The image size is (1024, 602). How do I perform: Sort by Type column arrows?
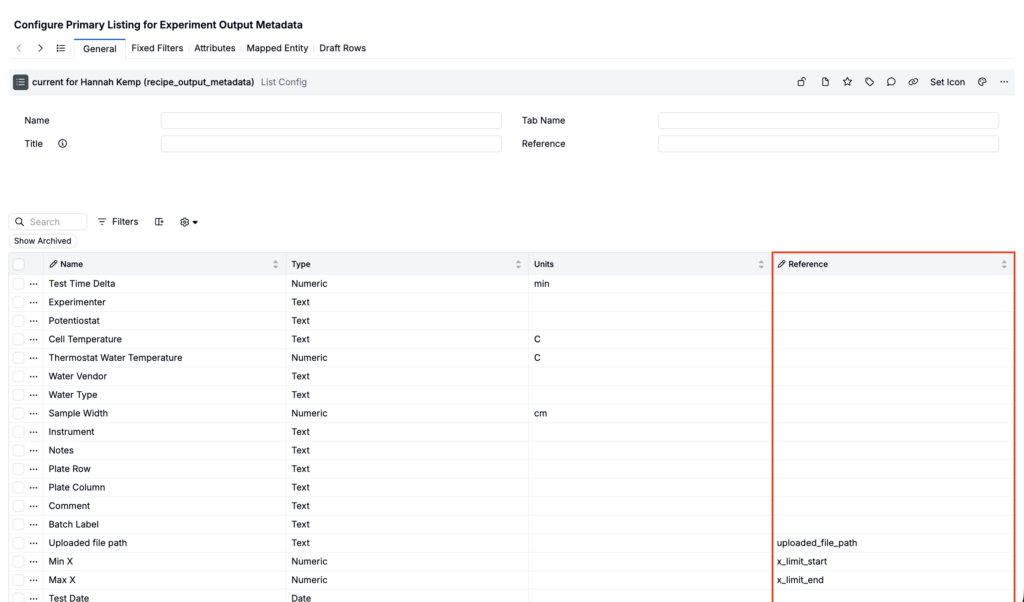click(x=519, y=264)
